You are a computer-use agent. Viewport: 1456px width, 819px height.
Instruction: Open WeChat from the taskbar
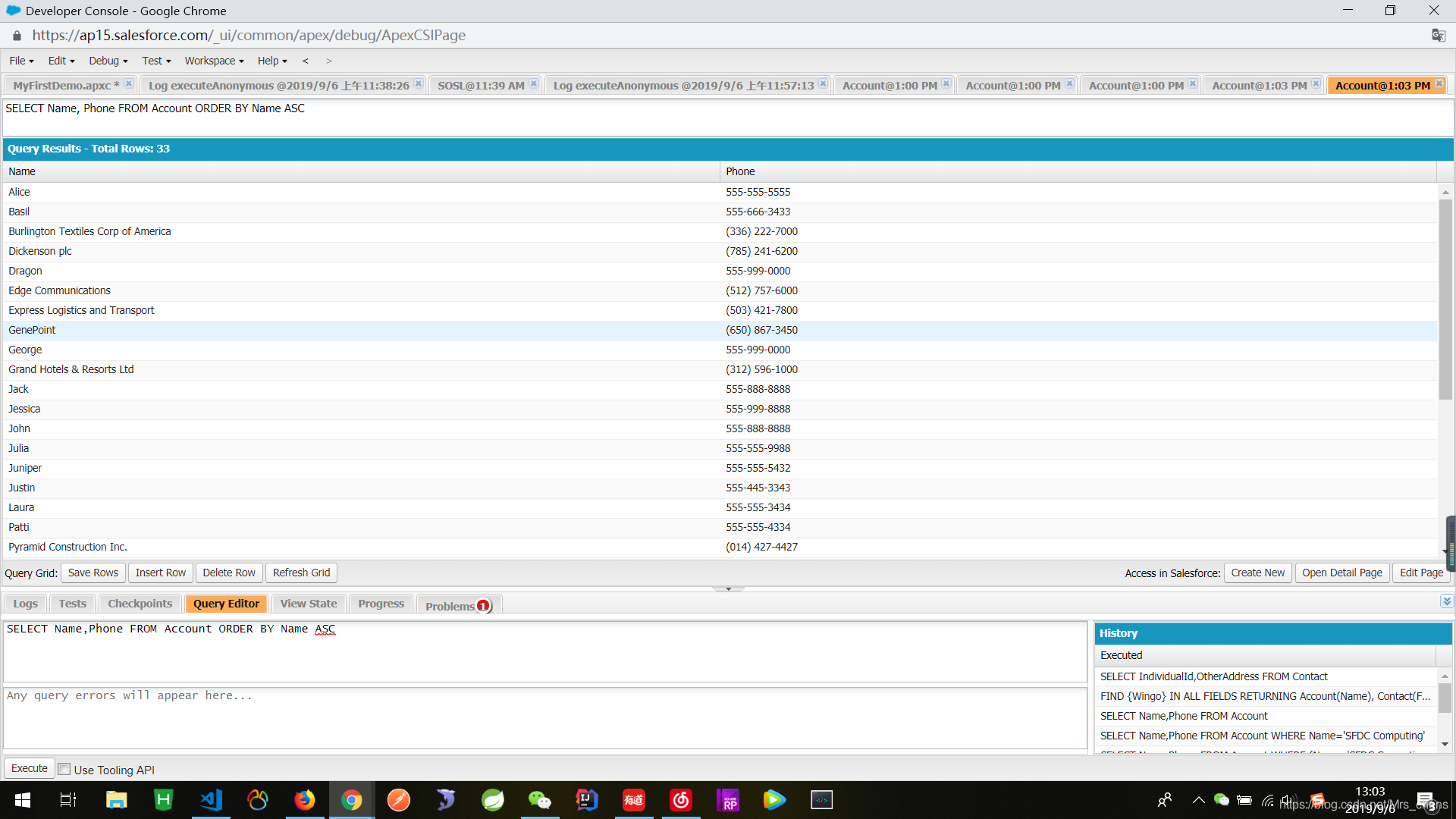pos(540,799)
